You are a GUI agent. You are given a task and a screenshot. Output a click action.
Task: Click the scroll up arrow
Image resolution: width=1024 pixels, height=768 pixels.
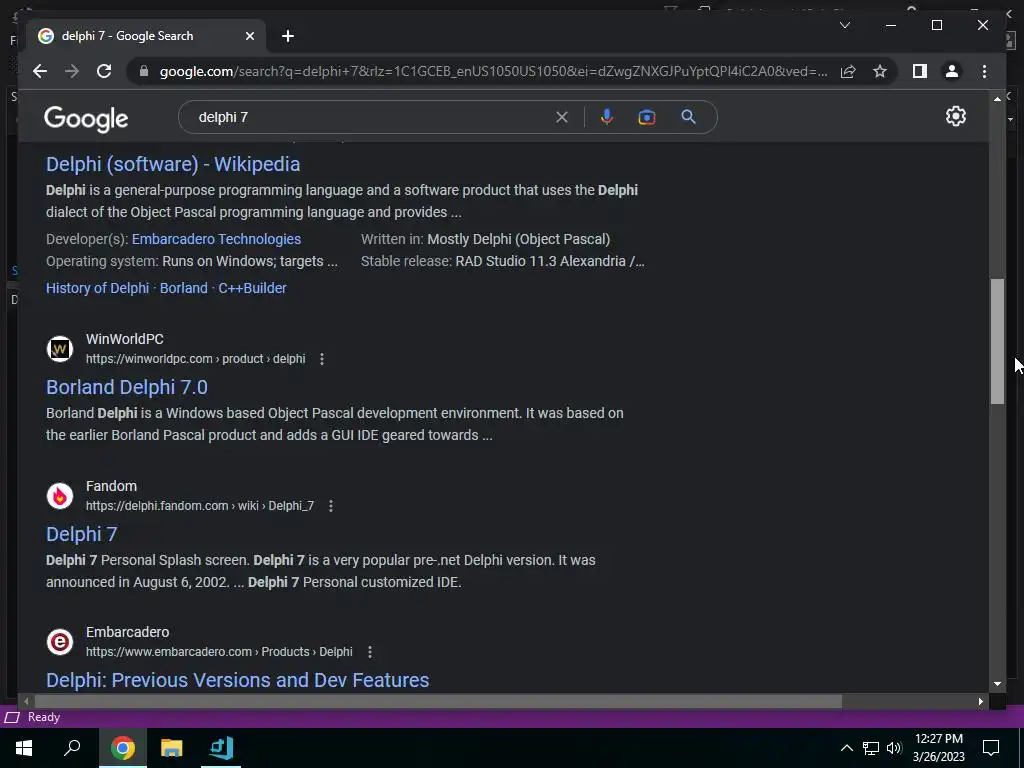coord(997,99)
